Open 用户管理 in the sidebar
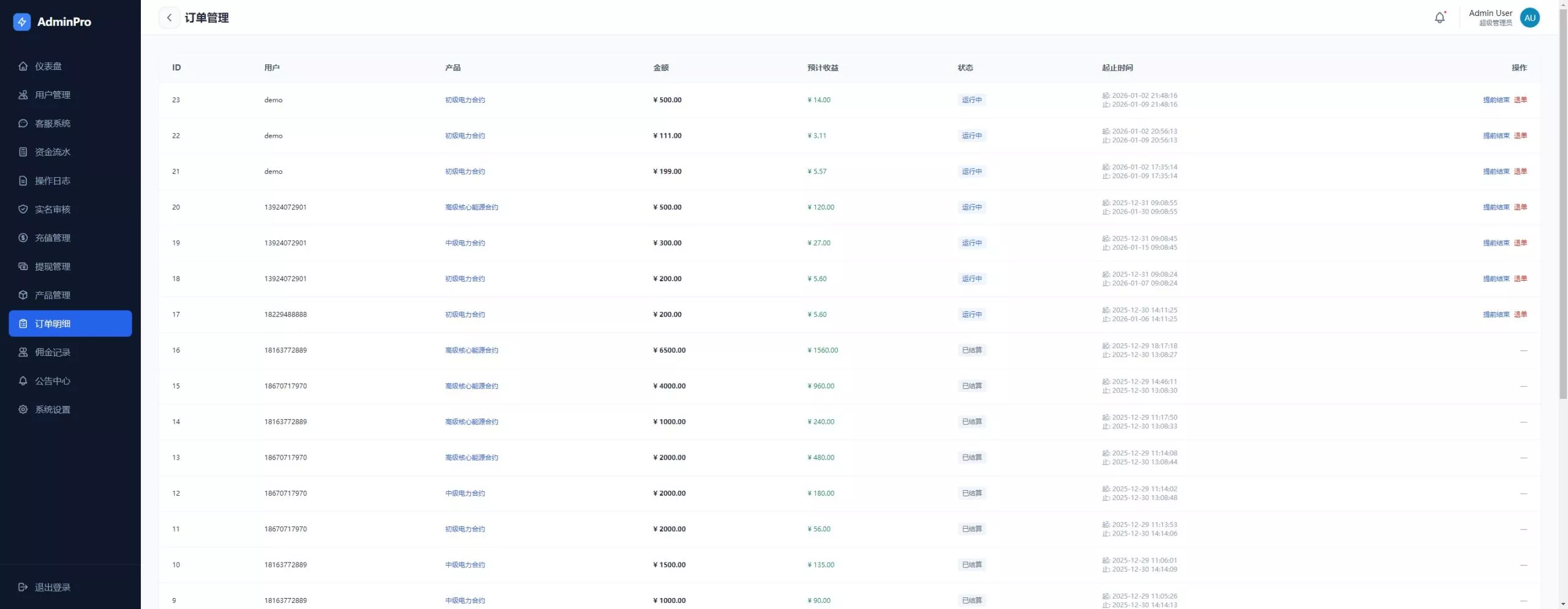 tap(53, 95)
